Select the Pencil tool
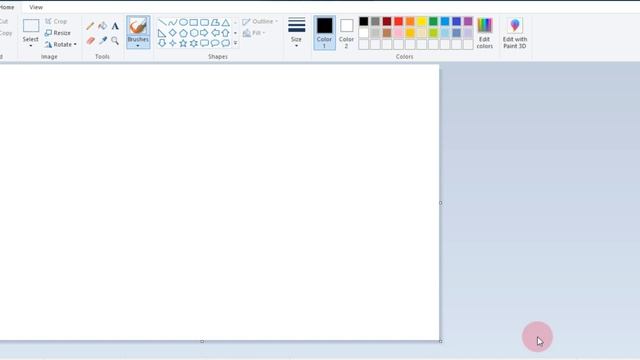 (90, 26)
